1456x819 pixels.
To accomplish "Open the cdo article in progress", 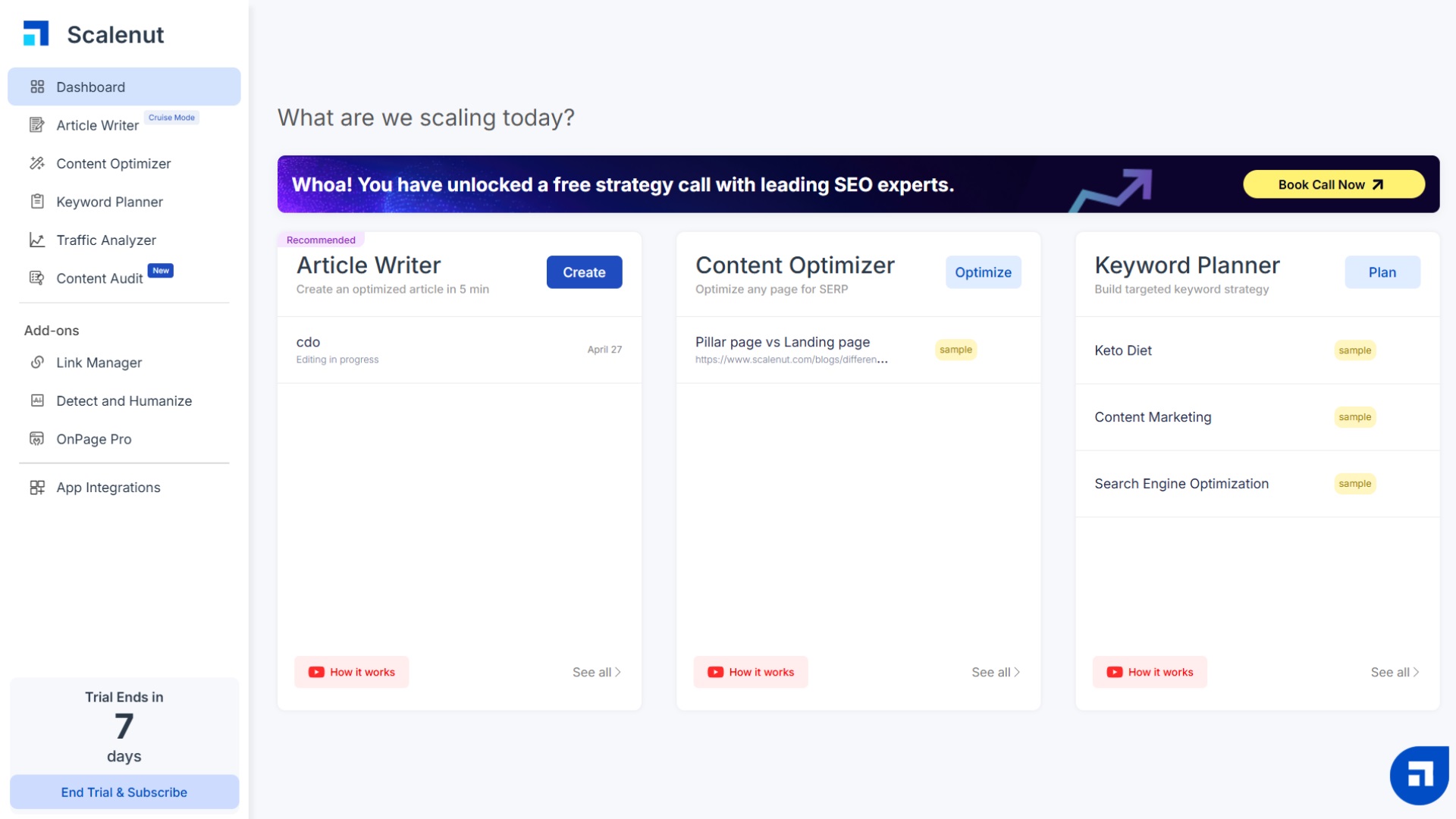I will point(459,350).
